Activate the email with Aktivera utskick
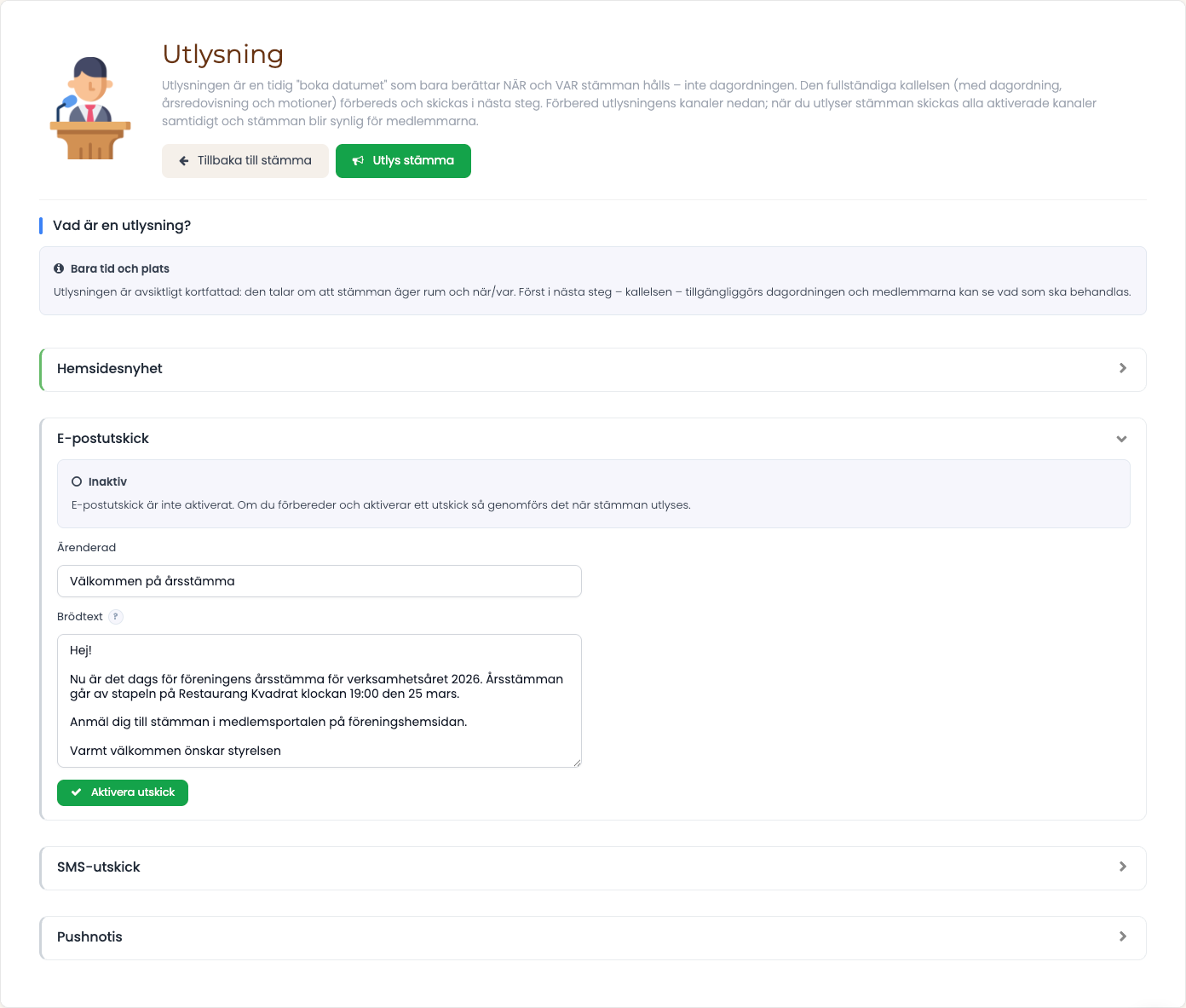Viewport: 1186px width, 1008px height. pos(123,792)
